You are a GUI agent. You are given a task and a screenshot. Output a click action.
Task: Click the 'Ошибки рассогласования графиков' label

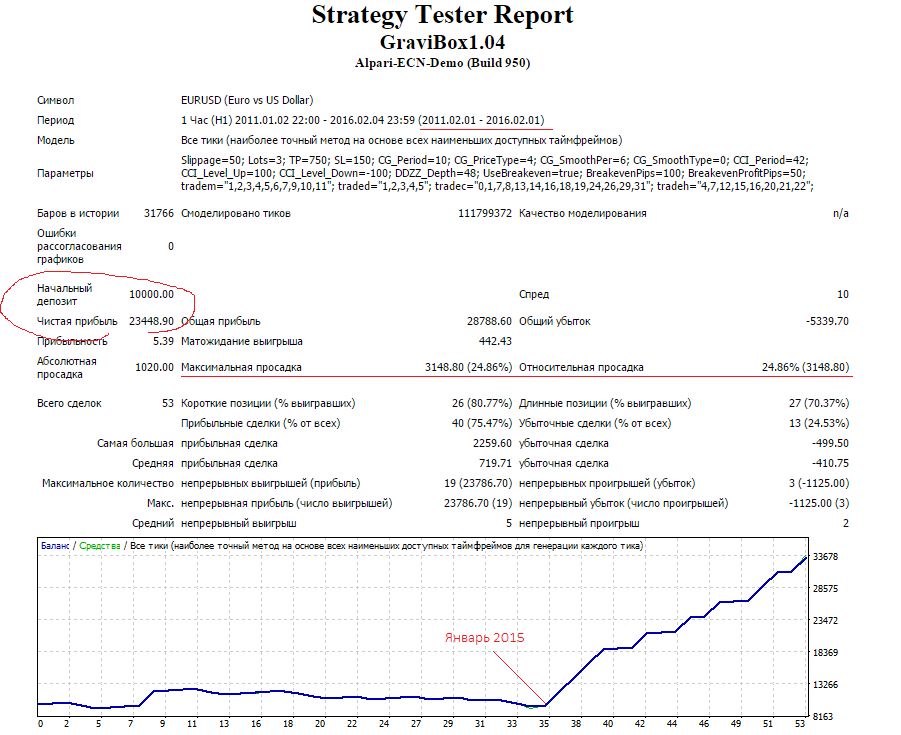coord(79,247)
